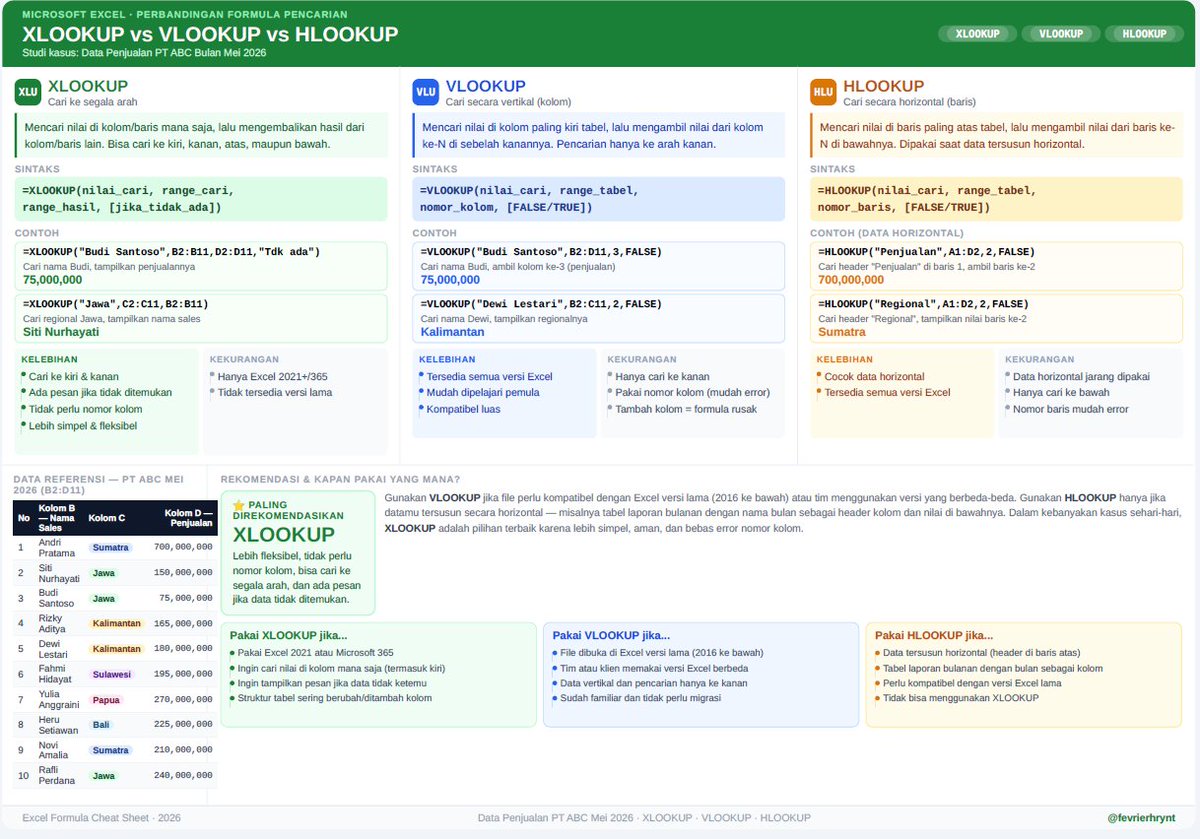Click "Kompatibel luas" bullet
The image size is (1200, 839).
[x=463, y=409]
